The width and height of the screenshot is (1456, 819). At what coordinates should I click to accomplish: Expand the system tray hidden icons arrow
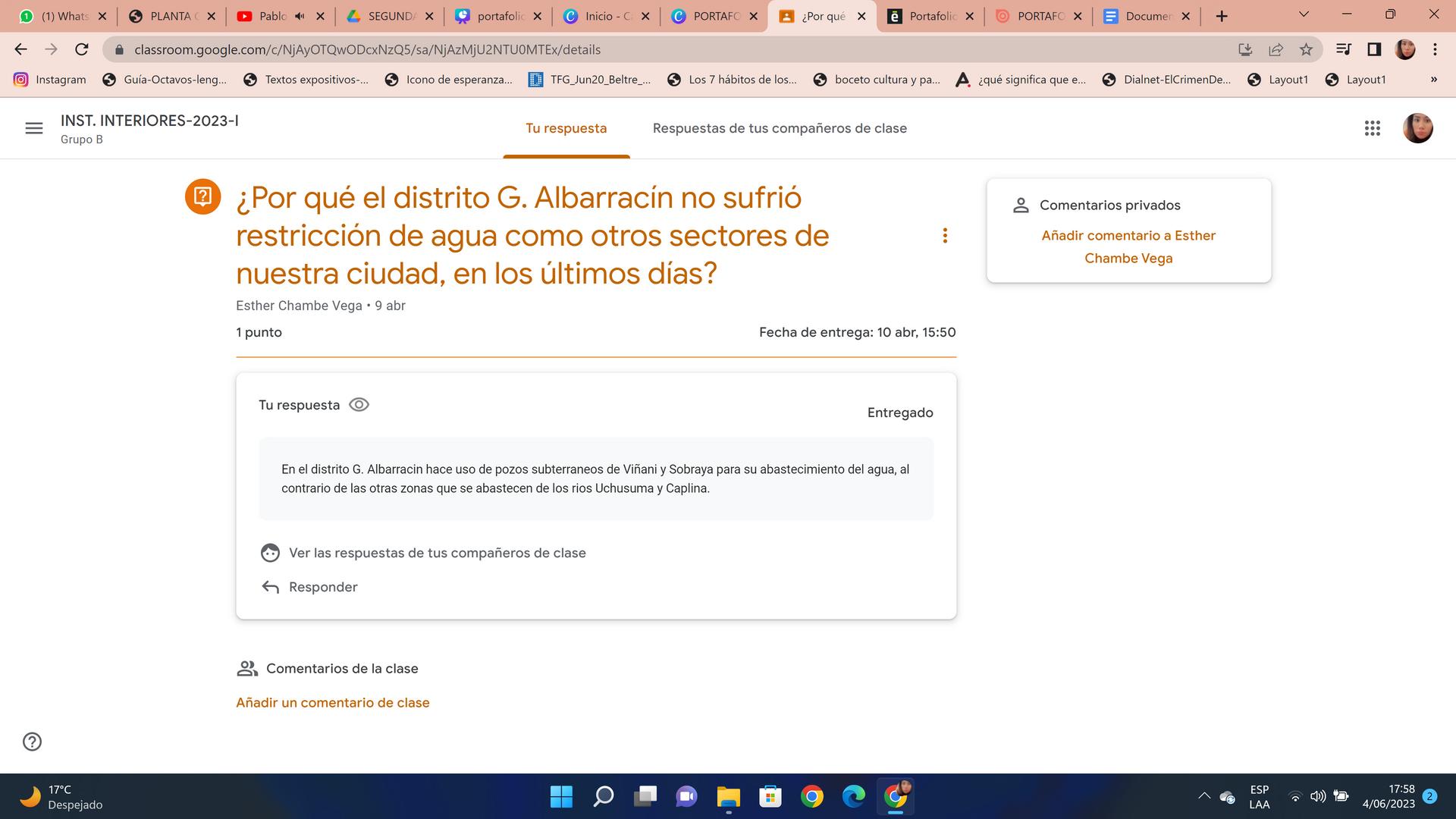coord(1203,796)
